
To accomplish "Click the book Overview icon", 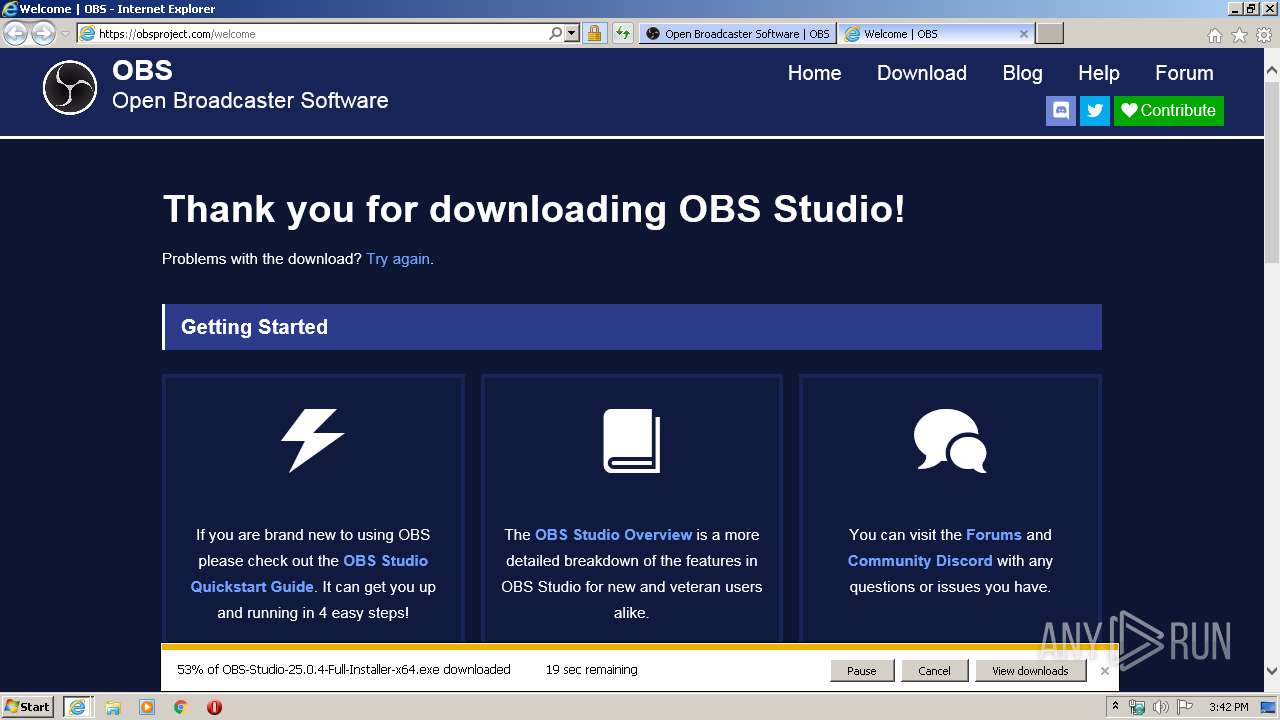I will 632,440.
